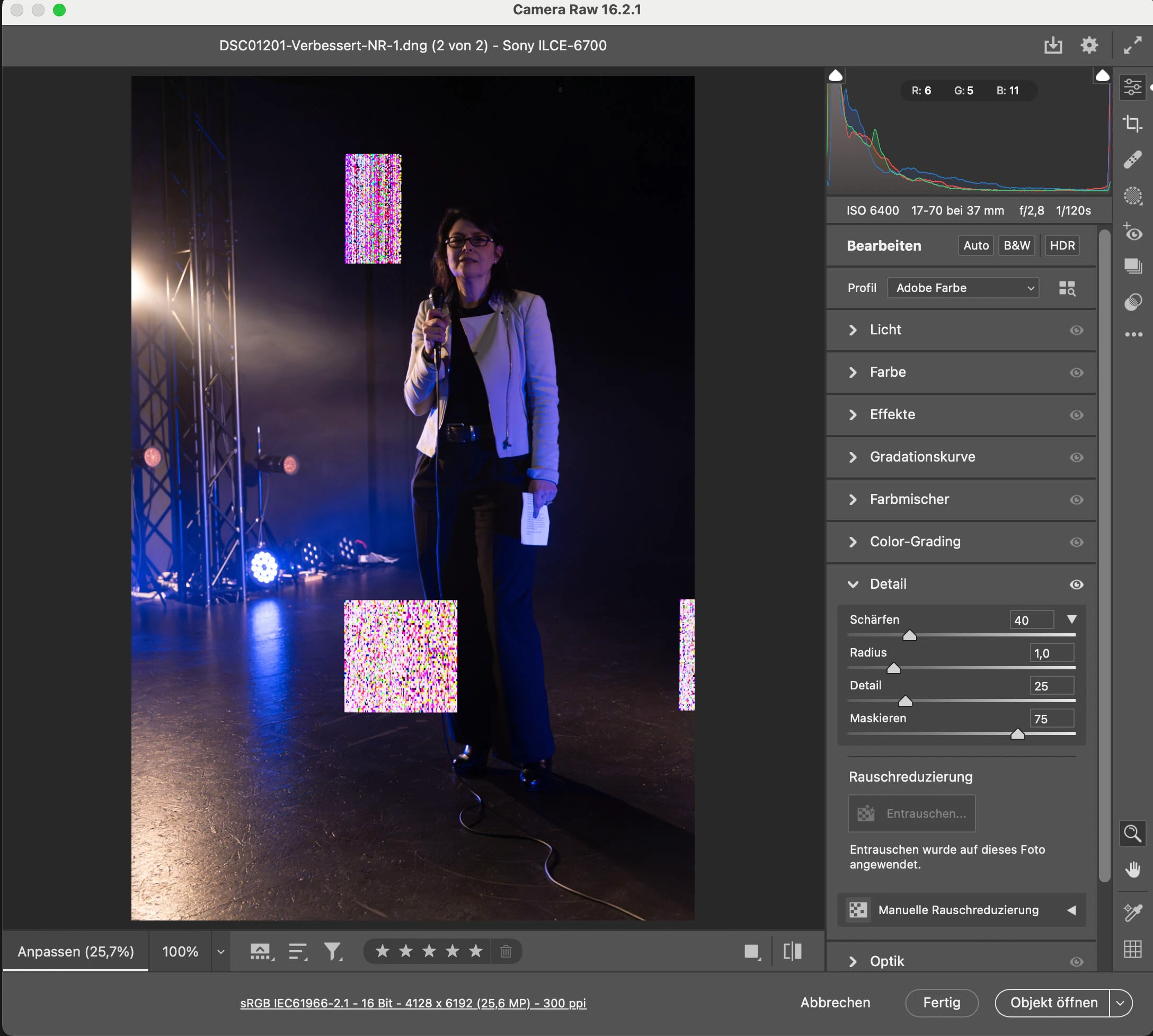Screen dimensions: 1153x1036
Task: Expand Manuelle Rauschreduzierung disclosure triangle
Action: coord(1071,910)
